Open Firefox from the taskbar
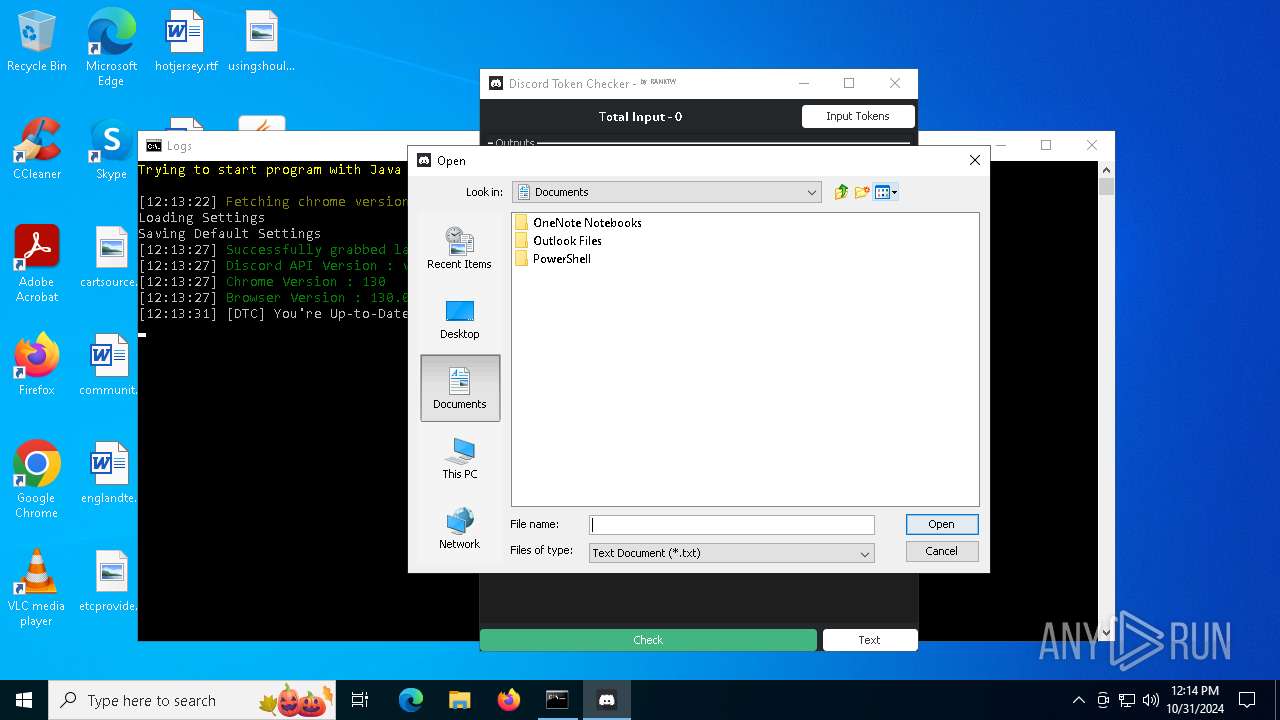 [509, 700]
